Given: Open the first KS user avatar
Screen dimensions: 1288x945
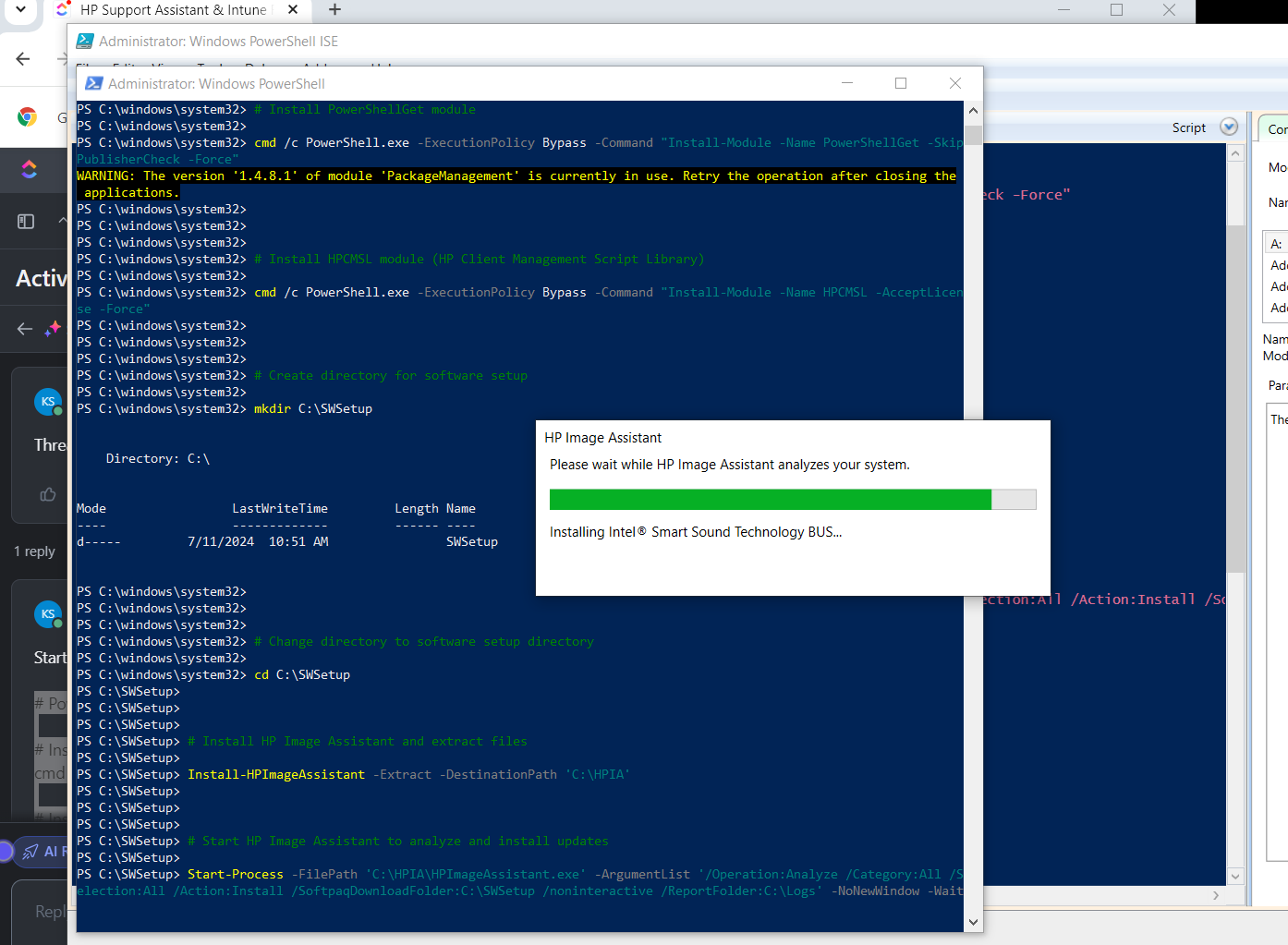Looking at the screenshot, I should pos(48,402).
